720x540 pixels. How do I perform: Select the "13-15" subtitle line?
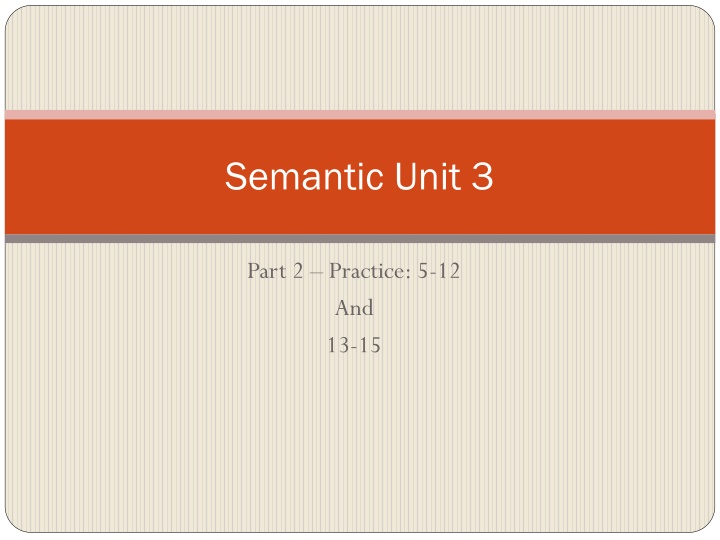coord(354,345)
